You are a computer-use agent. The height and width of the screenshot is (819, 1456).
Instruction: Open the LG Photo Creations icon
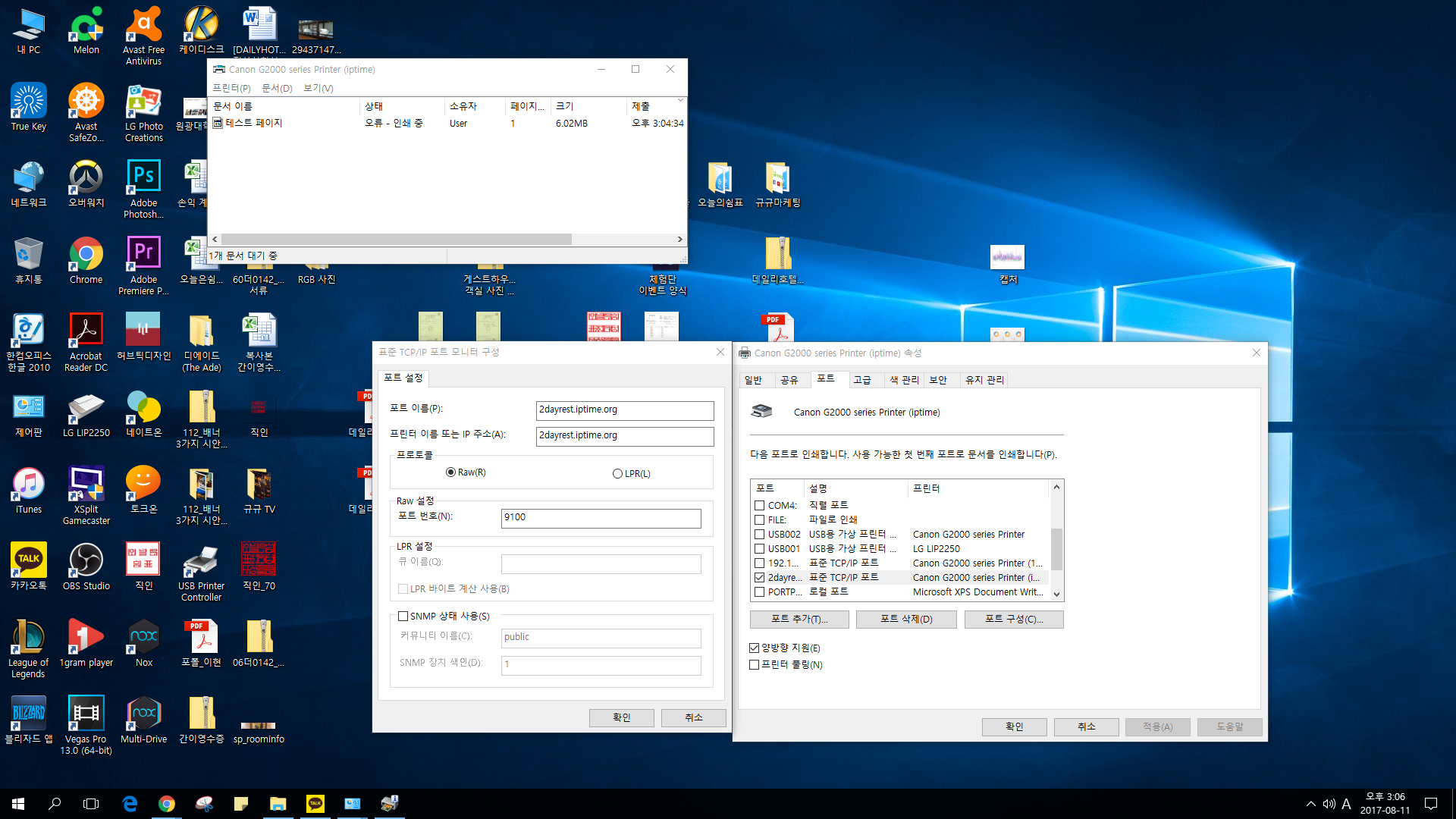143,112
